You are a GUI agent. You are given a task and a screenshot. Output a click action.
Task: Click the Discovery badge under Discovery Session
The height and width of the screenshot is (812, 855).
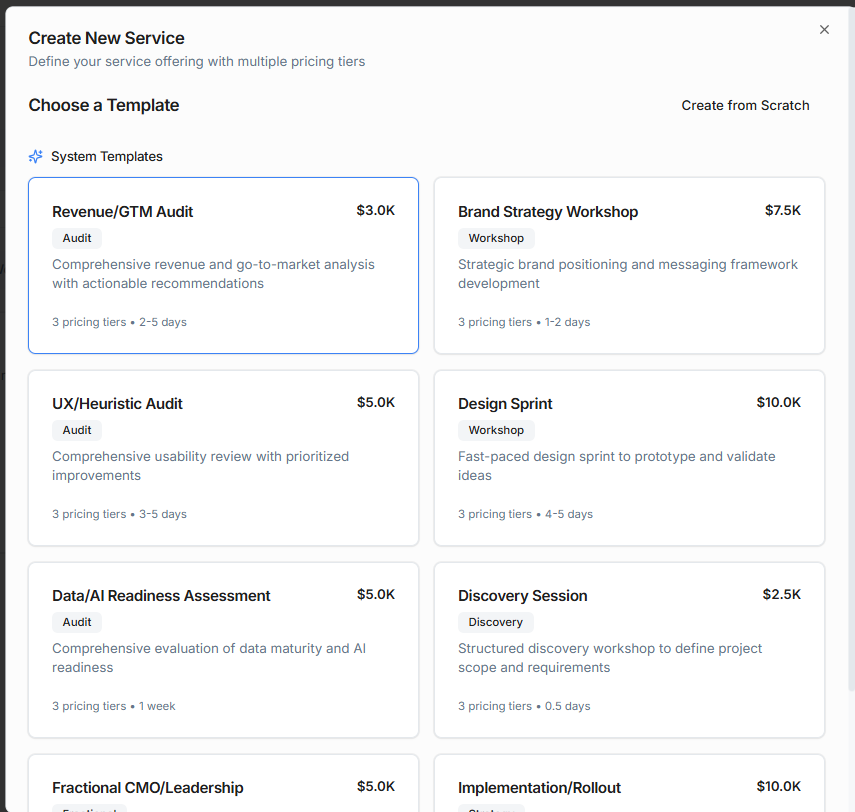click(x=496, y=622)
